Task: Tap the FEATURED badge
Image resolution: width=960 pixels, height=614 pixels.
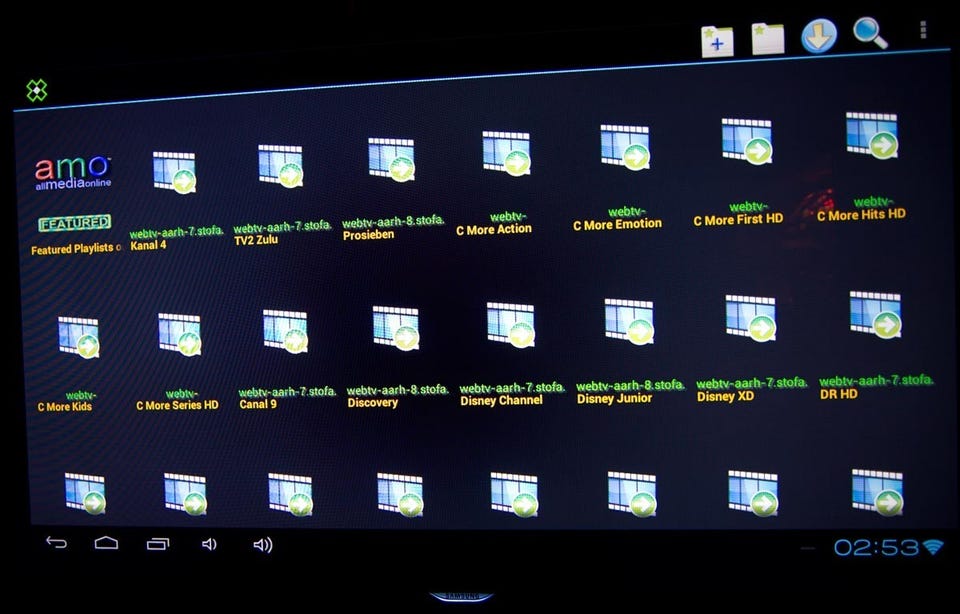Action: tap(75, 223)
